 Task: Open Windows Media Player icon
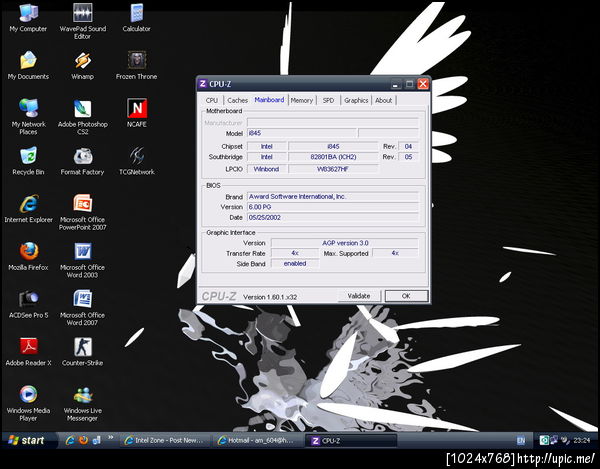click(x=28, y=403)
